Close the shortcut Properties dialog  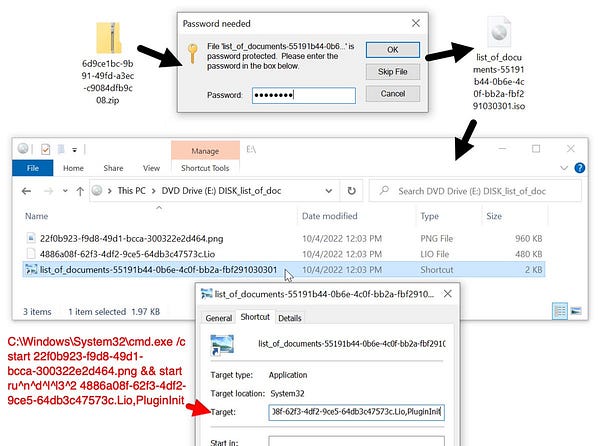coord(447,294)
